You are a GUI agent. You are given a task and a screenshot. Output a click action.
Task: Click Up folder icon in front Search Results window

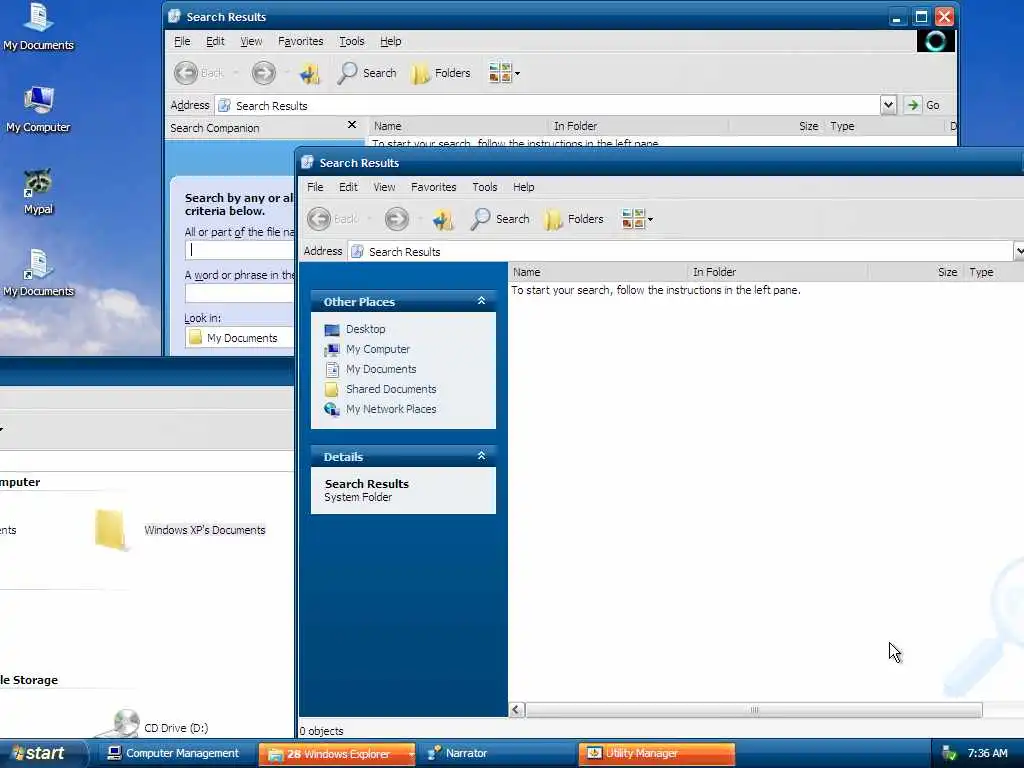pyautogui.click(x=443, y=219)
